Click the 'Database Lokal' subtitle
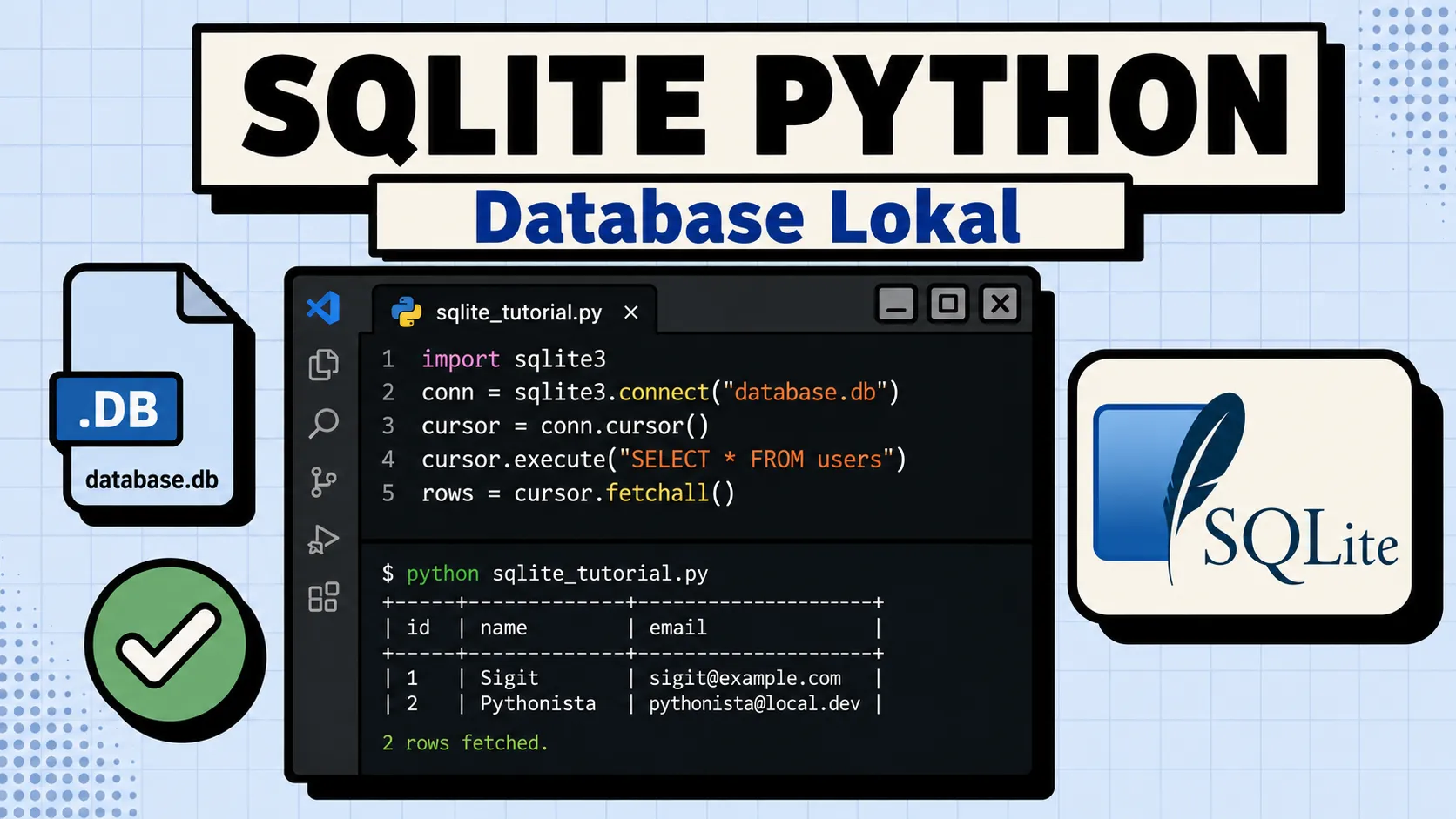 747,217
